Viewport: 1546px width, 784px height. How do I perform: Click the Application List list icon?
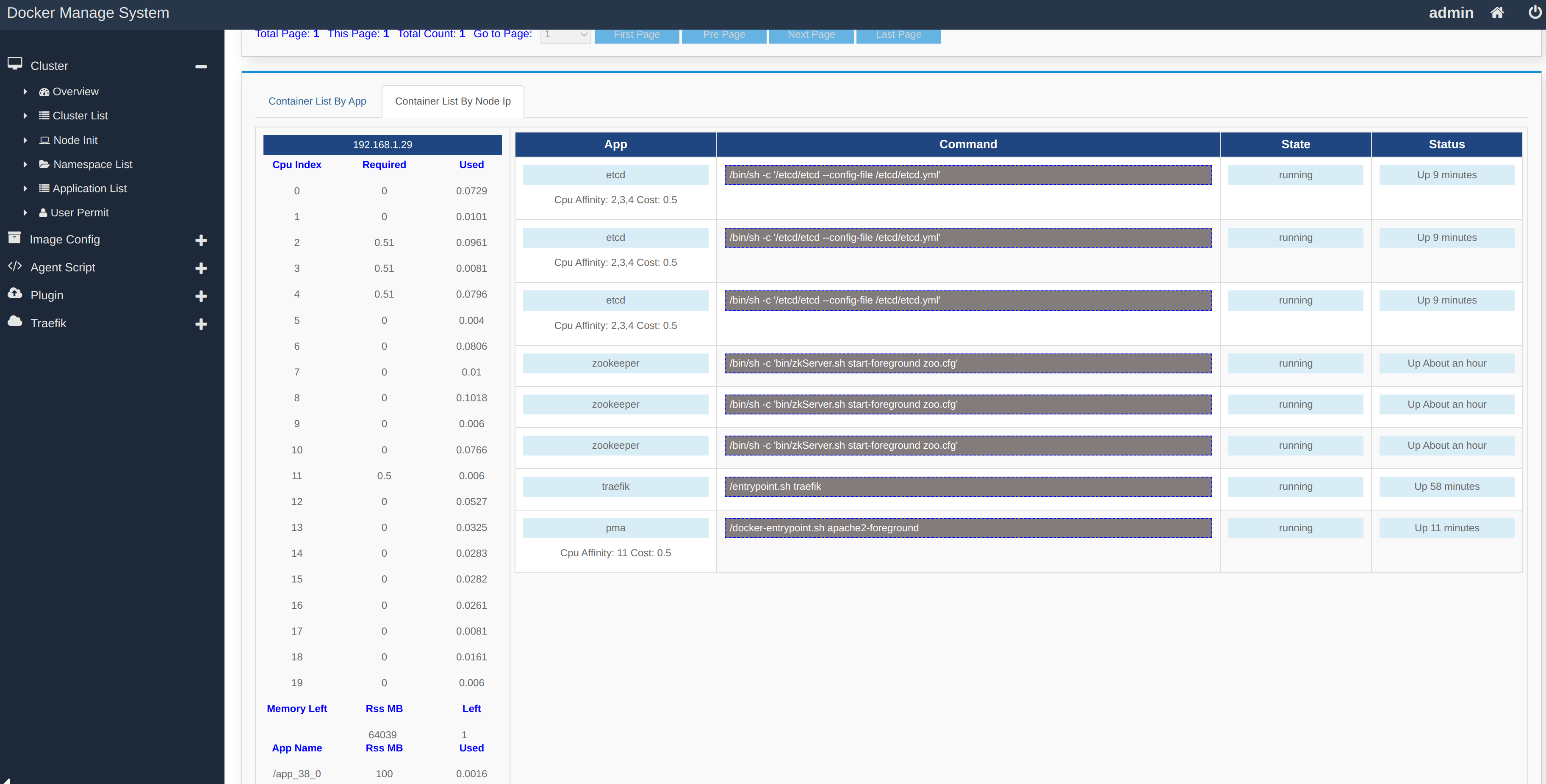point(44,188)
